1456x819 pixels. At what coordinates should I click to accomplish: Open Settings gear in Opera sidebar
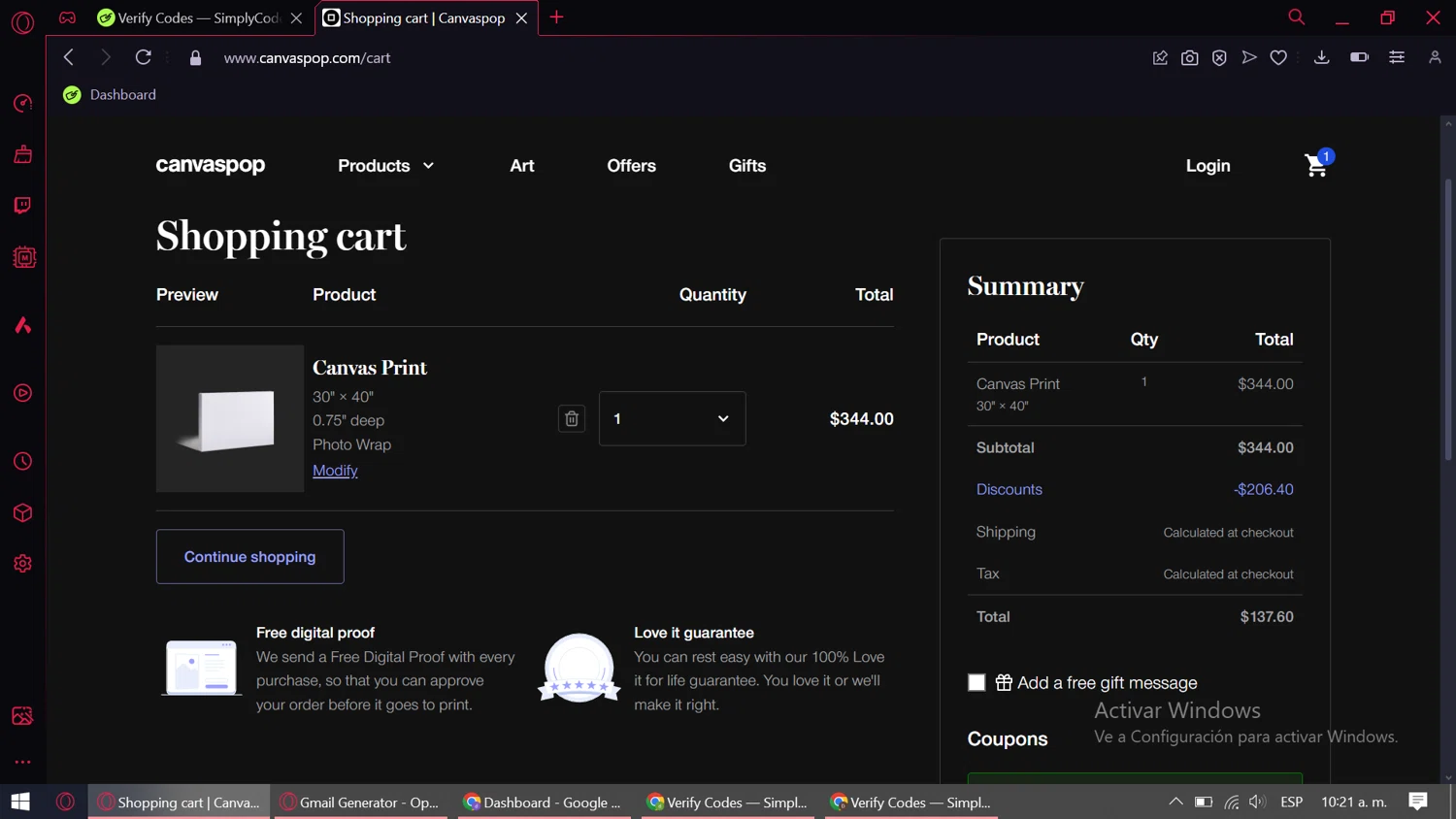[x=22, y=564]
